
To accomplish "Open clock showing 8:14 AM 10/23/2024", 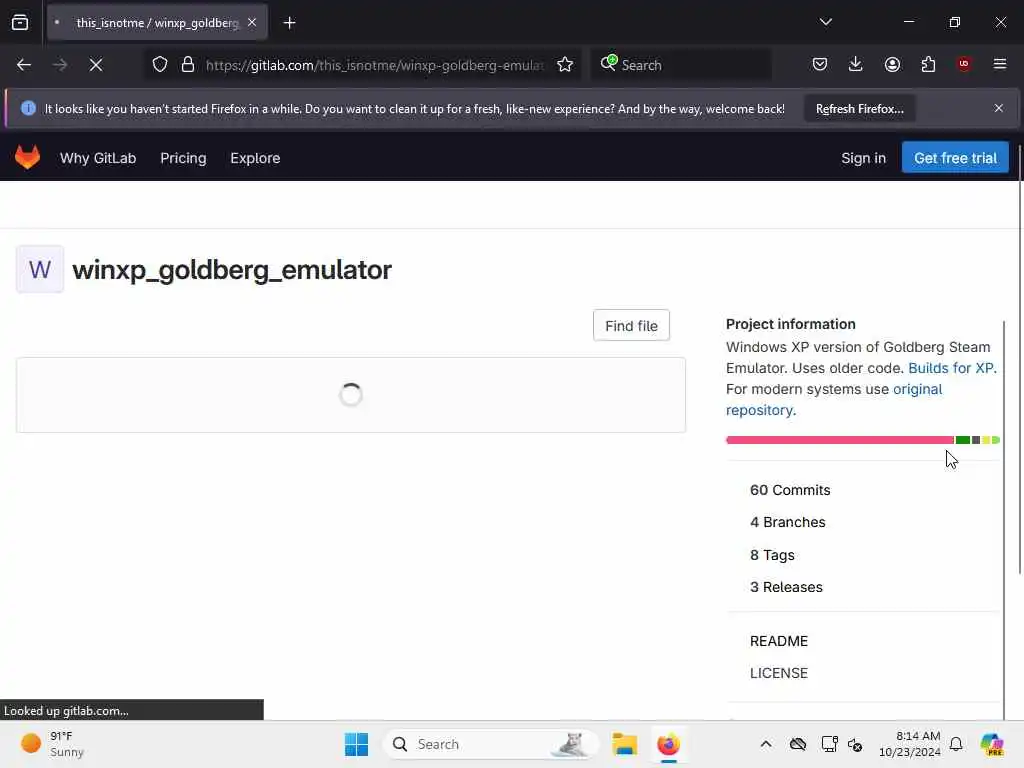I will tap(909, 744).
